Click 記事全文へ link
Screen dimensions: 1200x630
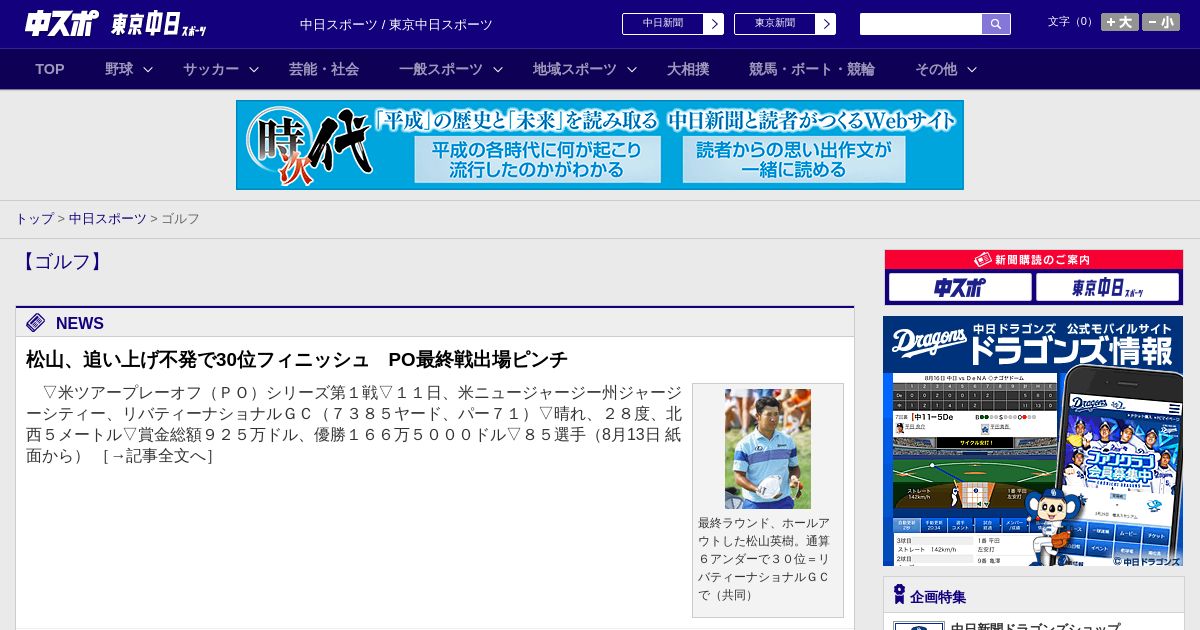(157, 456)
